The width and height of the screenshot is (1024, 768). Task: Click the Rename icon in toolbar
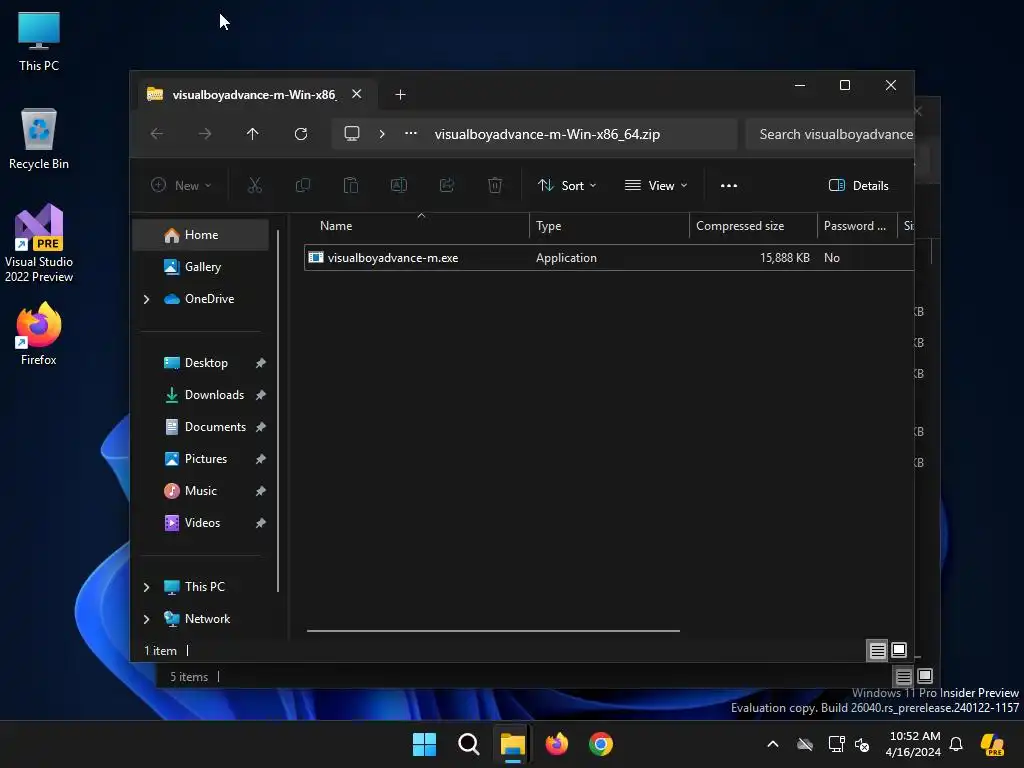point(399,185)
